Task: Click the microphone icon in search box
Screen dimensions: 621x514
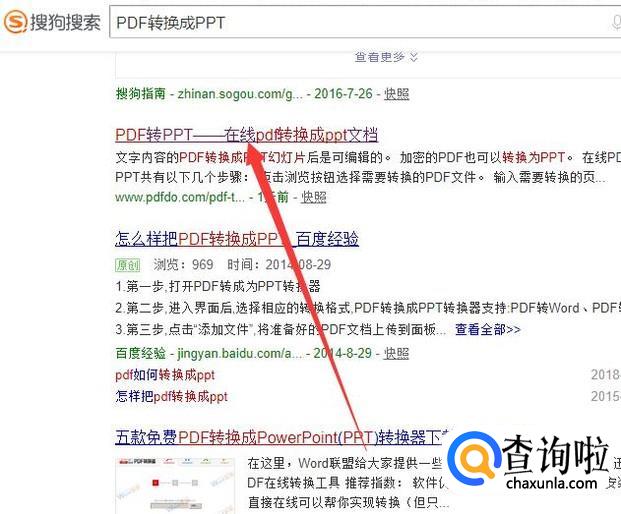Action: point(616,22)
